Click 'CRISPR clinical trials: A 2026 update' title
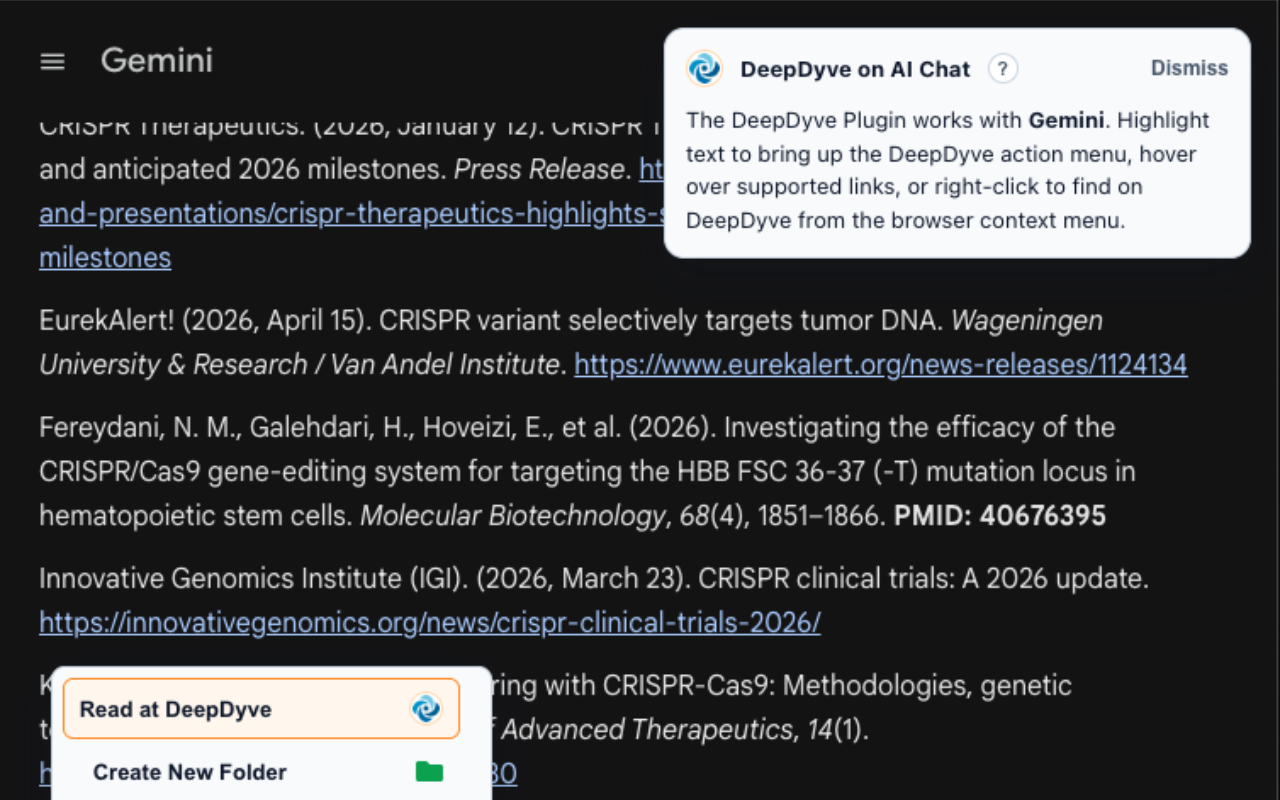Image resolution: width=1280 pixels, height=800 pixels. click(923, 579)
